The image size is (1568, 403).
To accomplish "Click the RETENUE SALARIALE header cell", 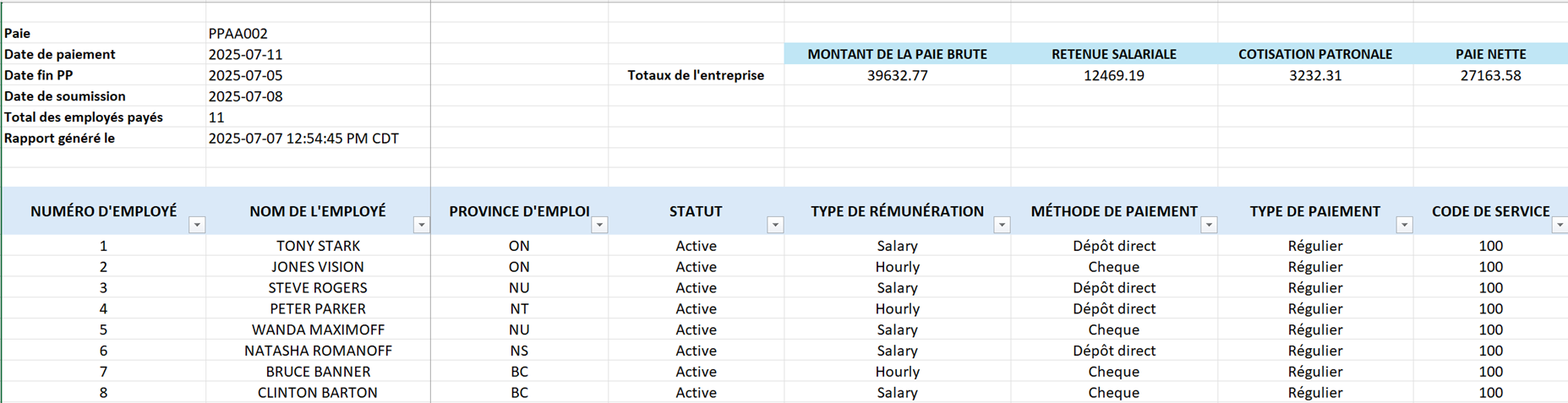I will [1113, 54].
